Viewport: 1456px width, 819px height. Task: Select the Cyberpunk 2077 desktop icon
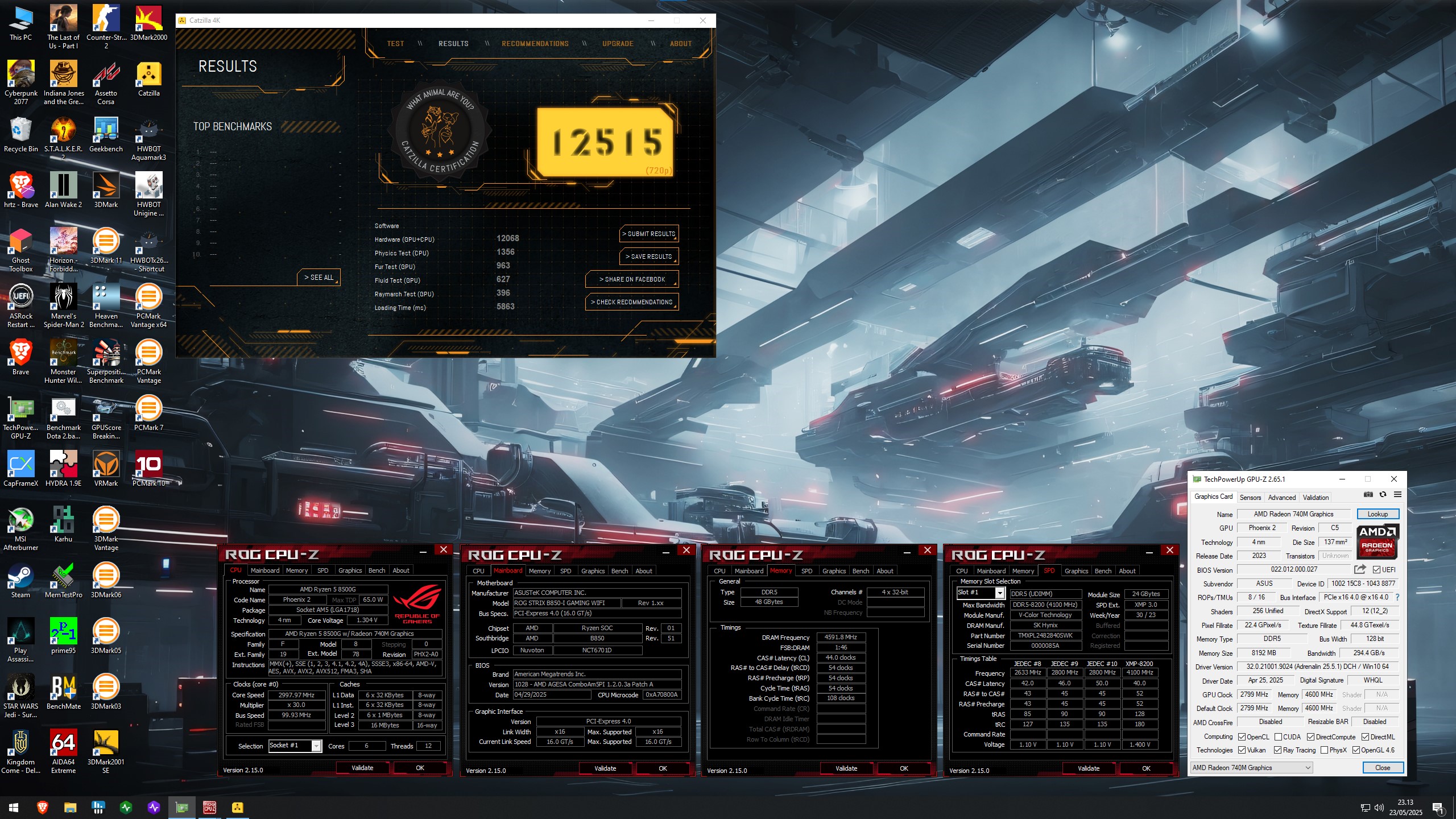(21, 83)
